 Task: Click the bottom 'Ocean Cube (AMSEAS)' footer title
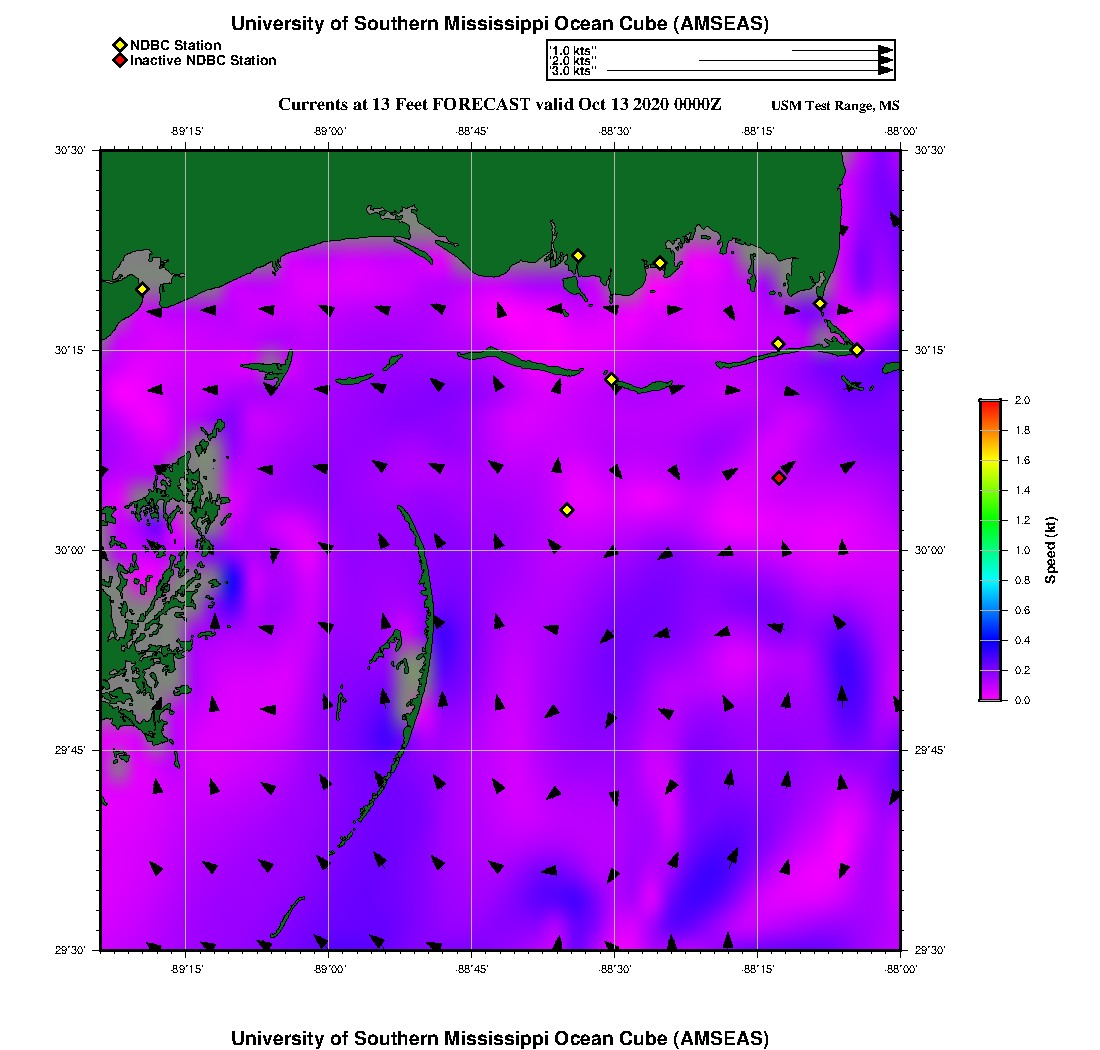500,1038
